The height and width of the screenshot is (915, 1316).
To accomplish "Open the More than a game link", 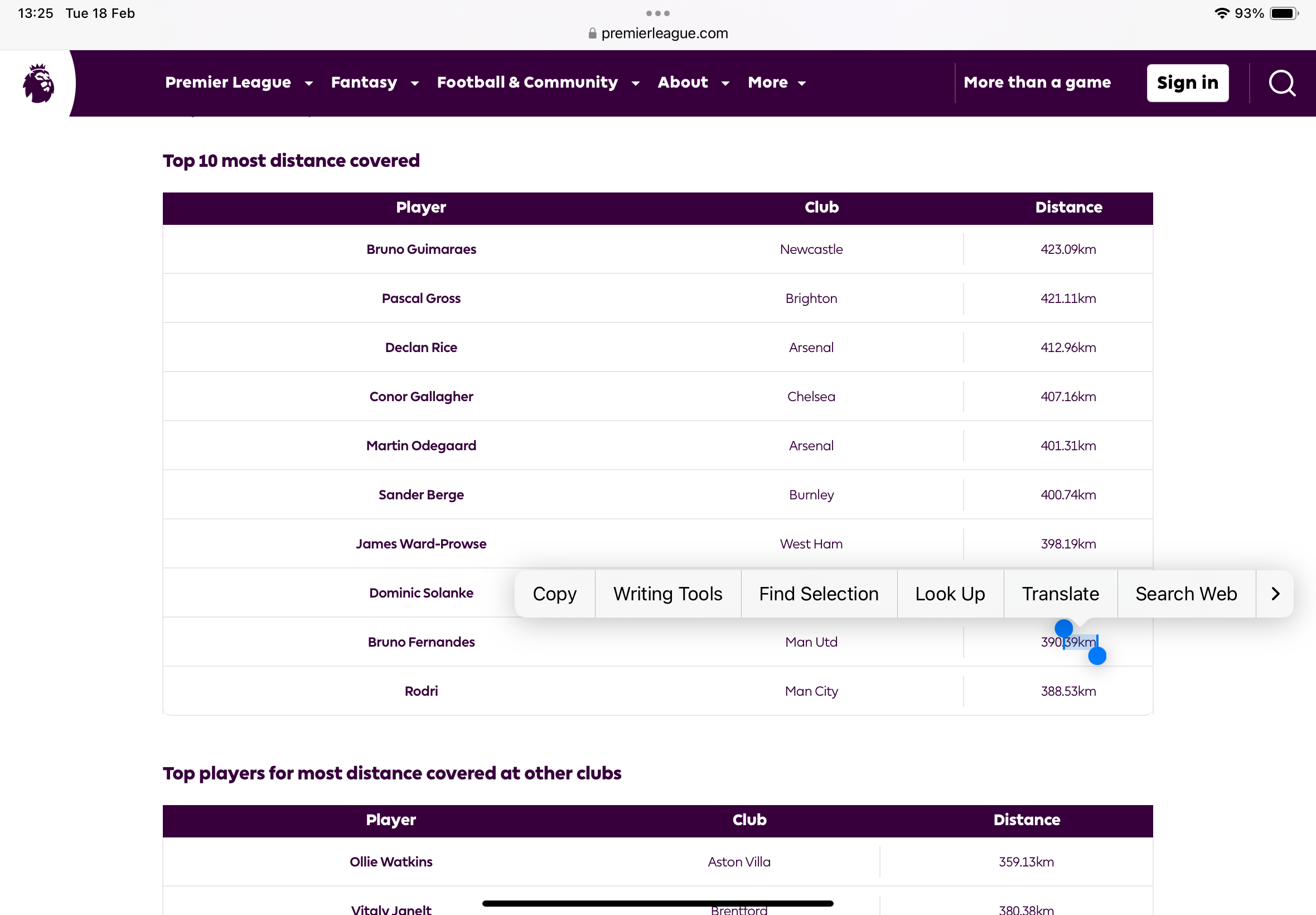I will (x=1037, y=83).
